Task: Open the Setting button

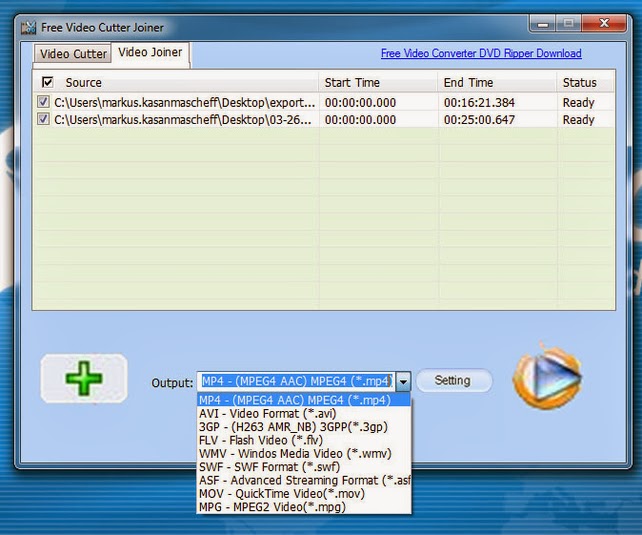Action: [454, 380]
